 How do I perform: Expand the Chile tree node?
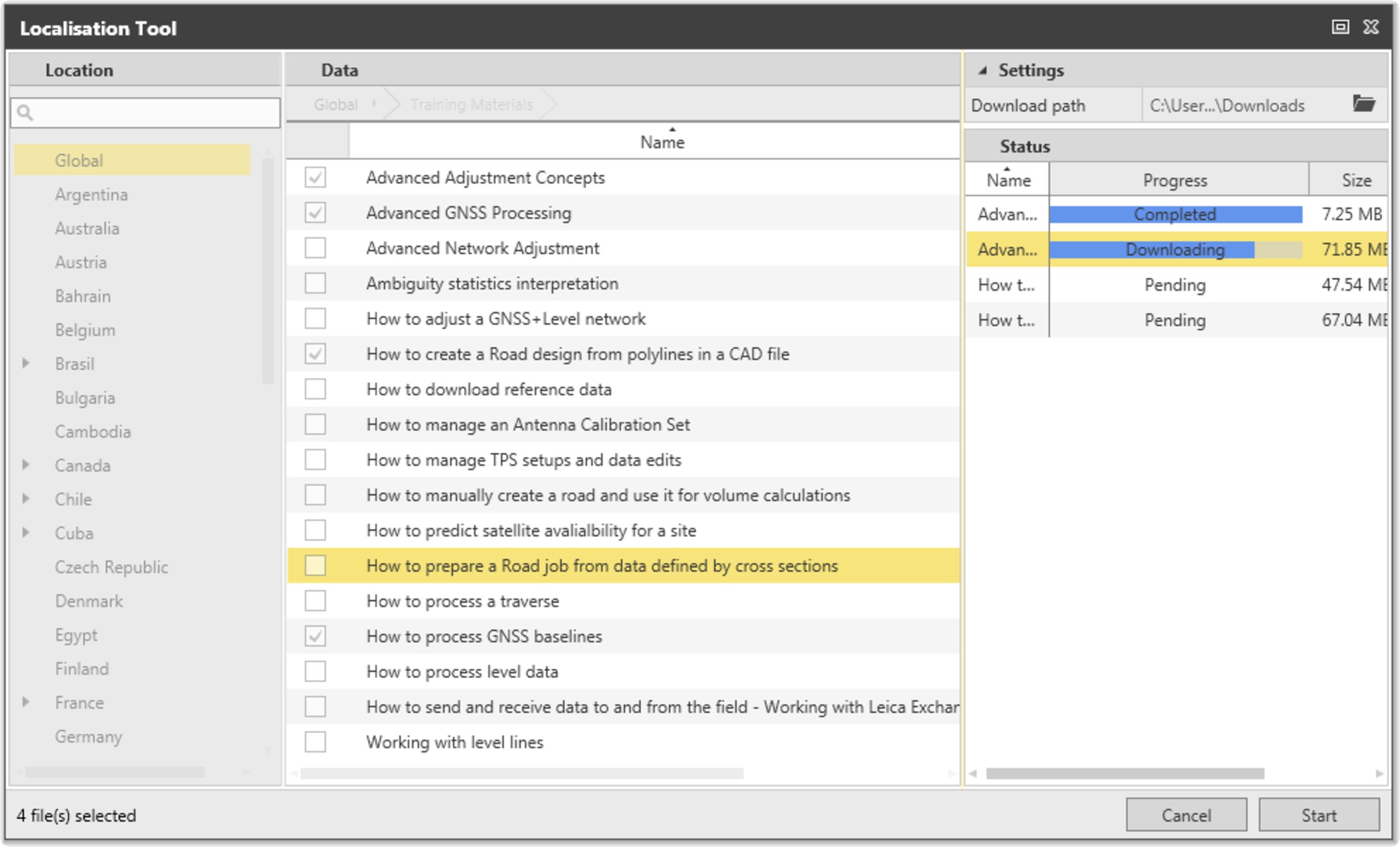point(26,499)
